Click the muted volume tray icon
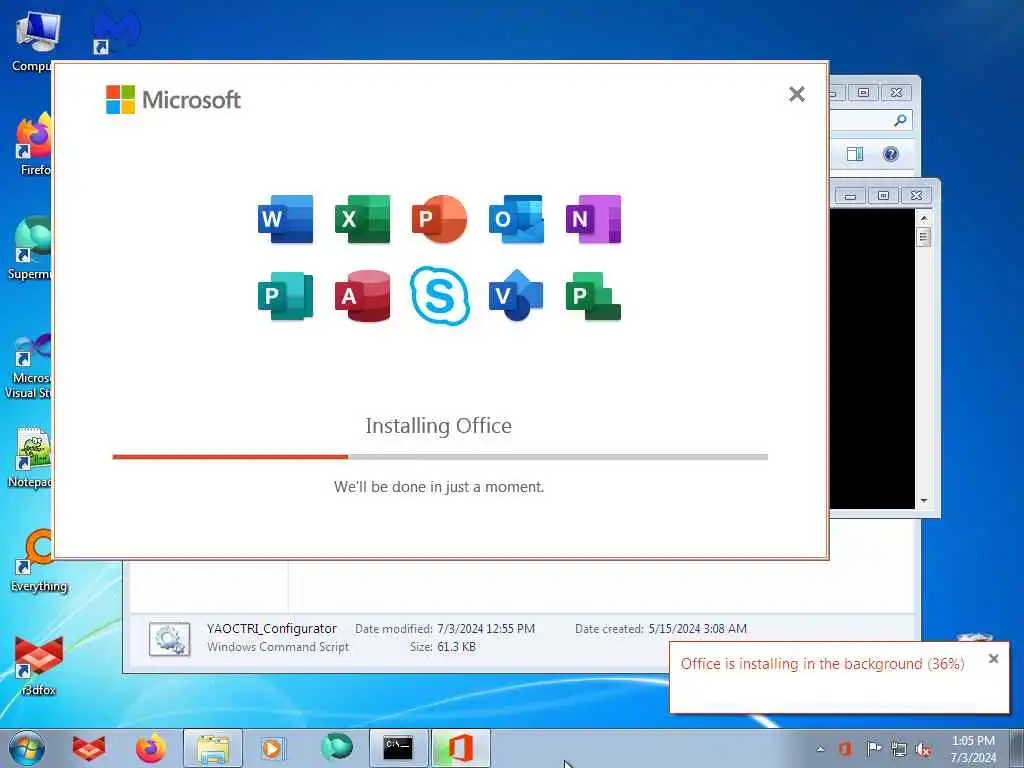 click(923, 749)
